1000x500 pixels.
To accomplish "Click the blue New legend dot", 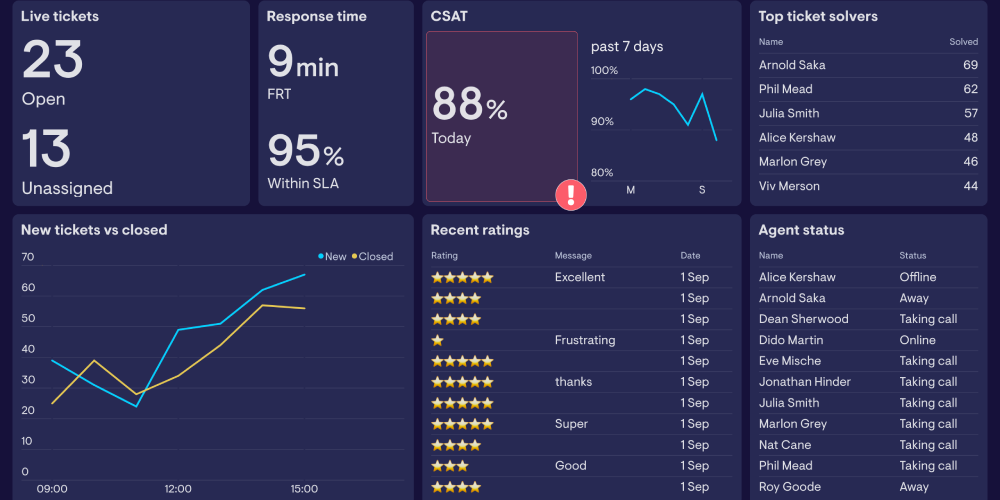I will (x=321, y=257).
